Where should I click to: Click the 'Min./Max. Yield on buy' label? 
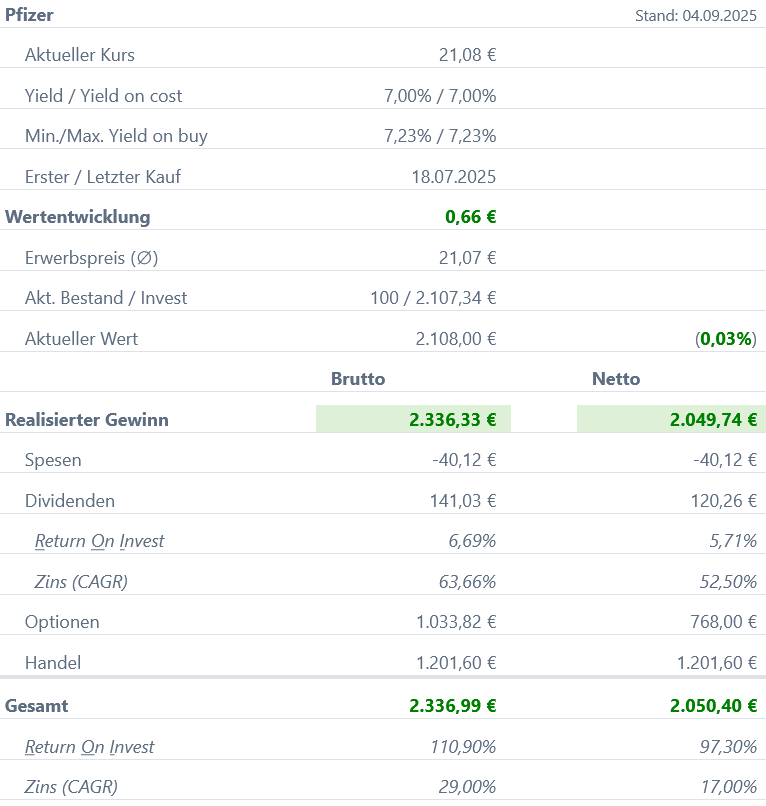coord(116,136)
